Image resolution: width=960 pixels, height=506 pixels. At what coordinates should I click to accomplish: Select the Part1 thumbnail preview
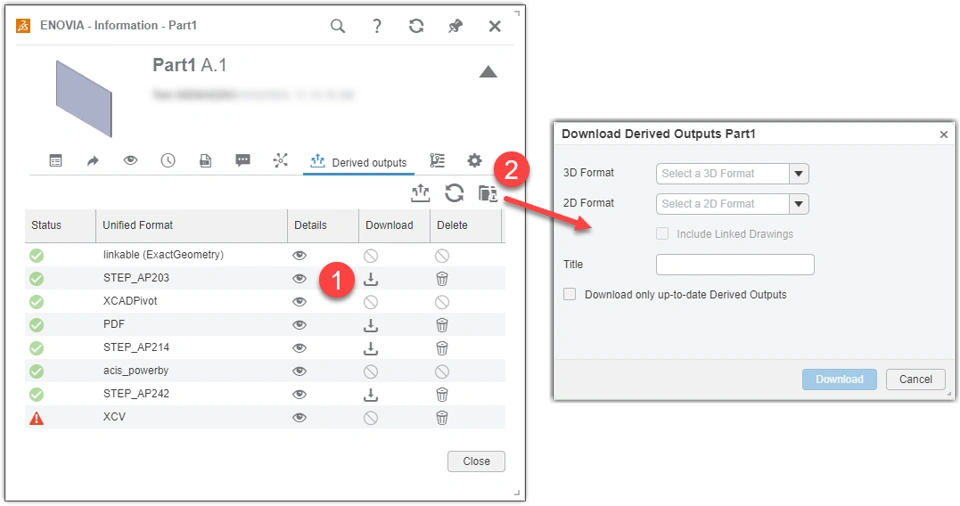(x=84, y=98)
